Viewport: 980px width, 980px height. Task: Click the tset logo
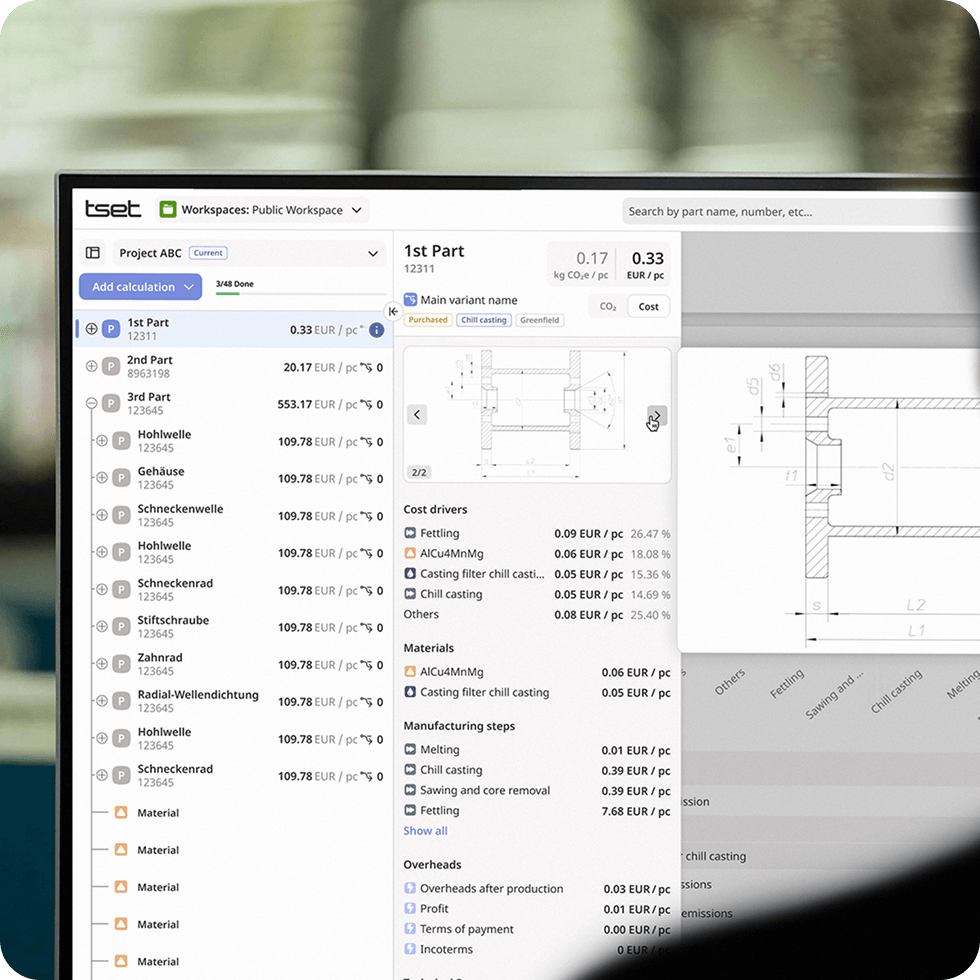(112, 209)
